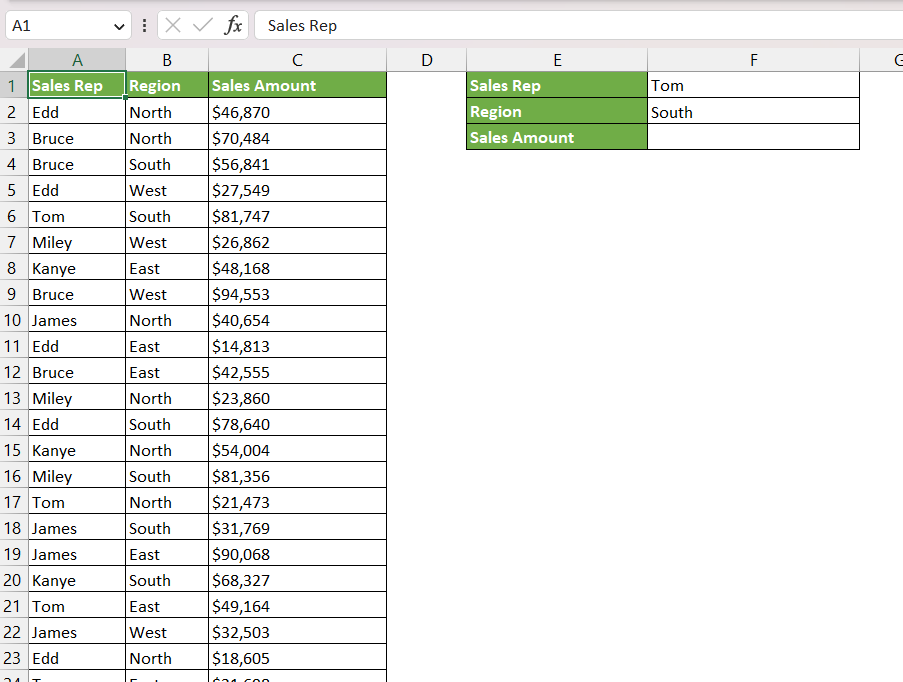The image size is (903, 682).
Task: Click the $94,553 cell
Action: pyautogui.click(x=297, y=294)
